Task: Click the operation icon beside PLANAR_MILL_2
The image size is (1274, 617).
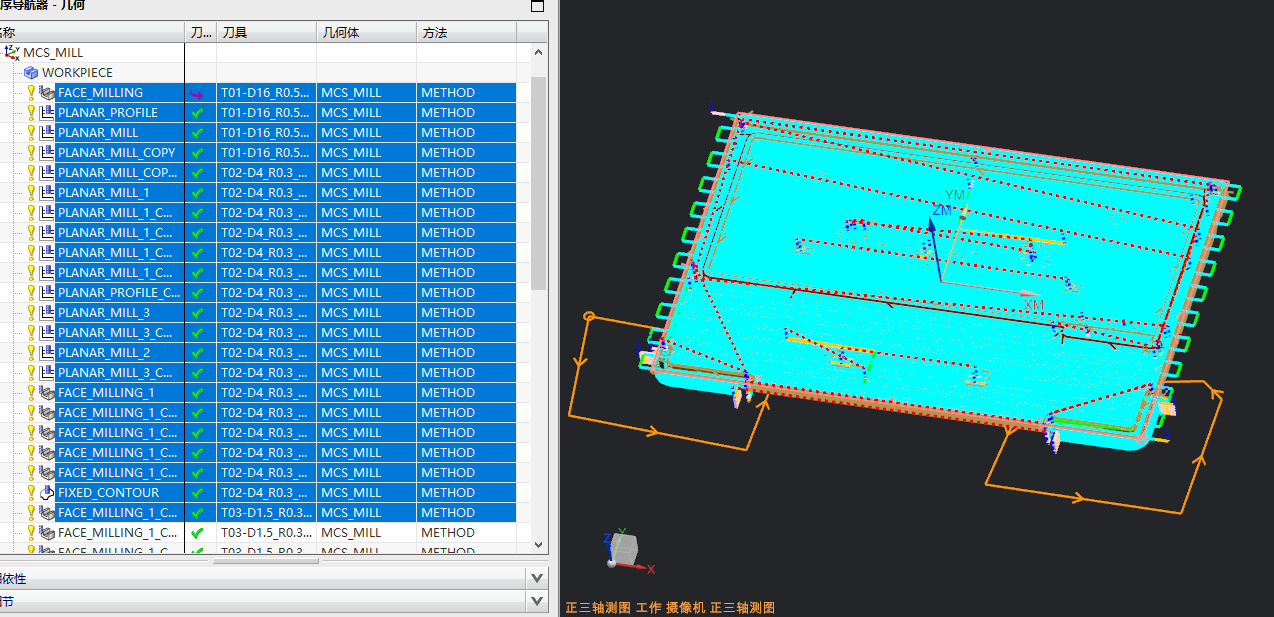Action: coord(47,352)
